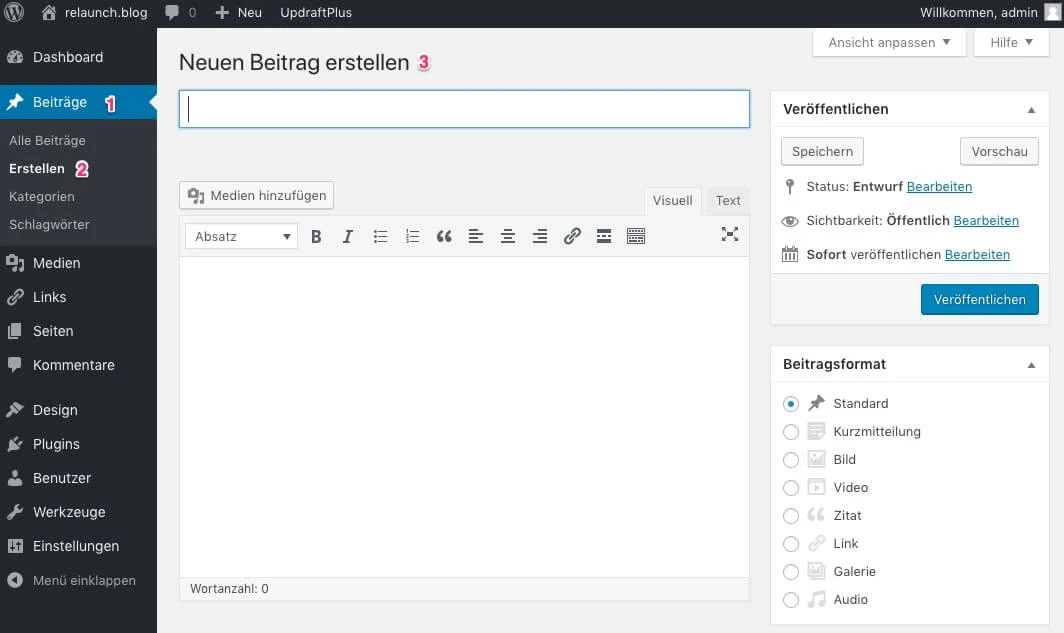Open the Medien menu
Screen dimensions: 1064x633
coord(78,263)
